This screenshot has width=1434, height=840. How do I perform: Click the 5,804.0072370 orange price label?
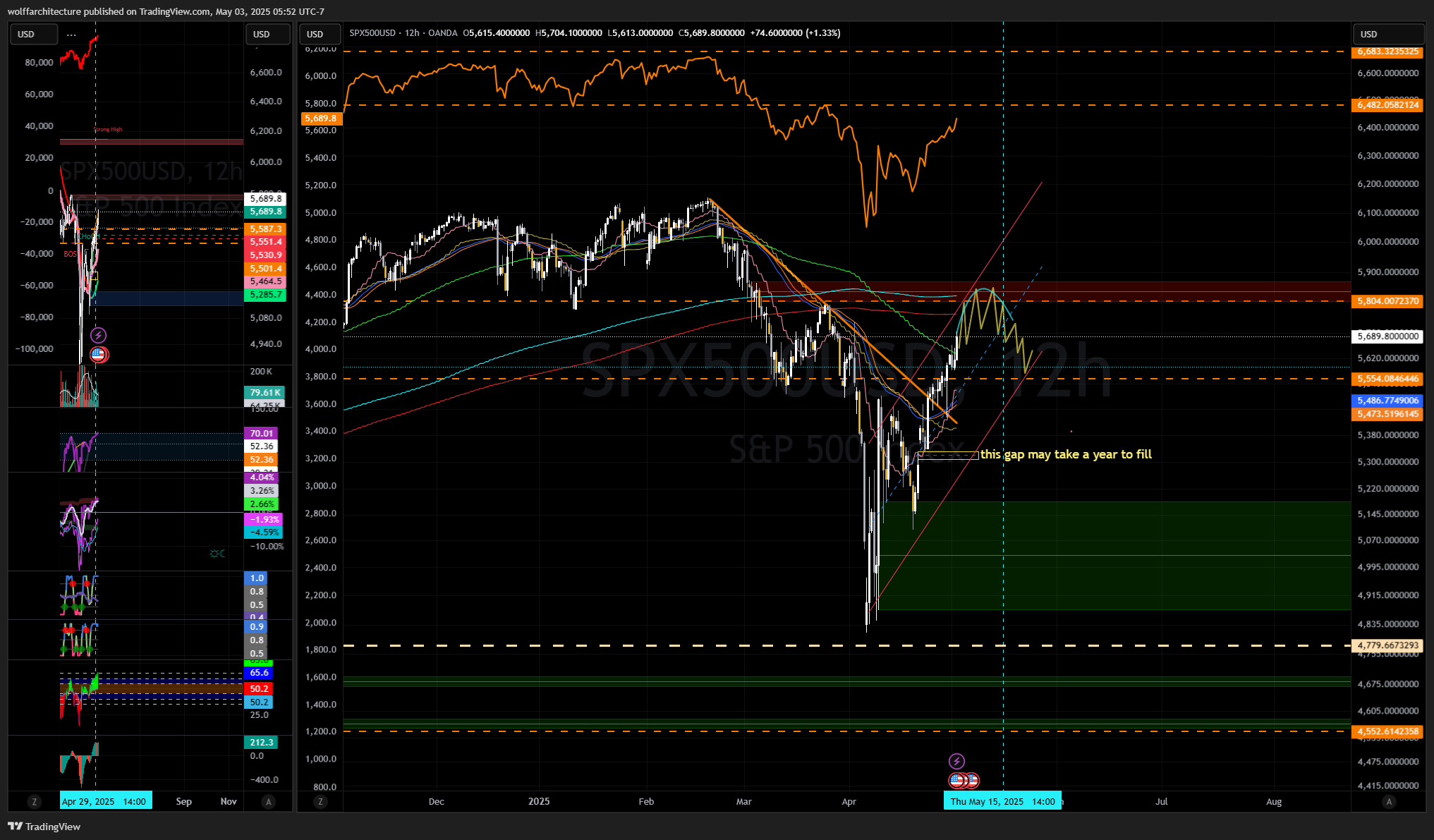[1387, 301]
